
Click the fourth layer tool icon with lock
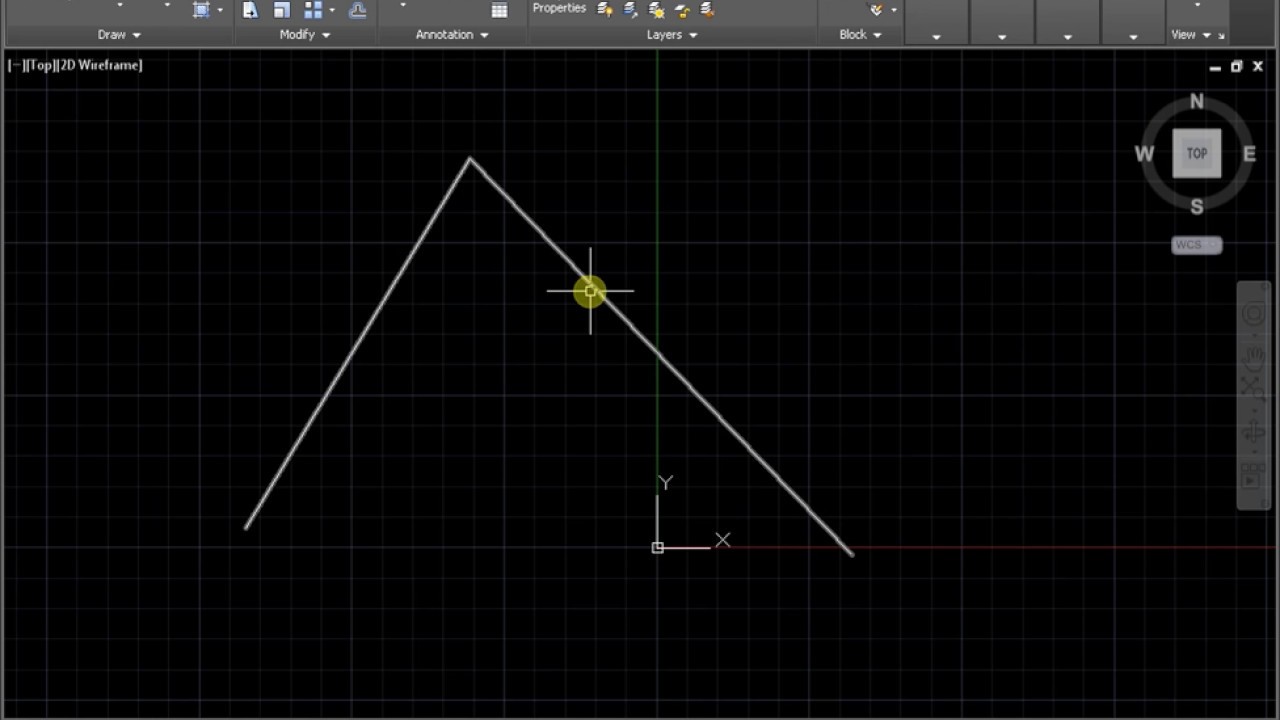[682, 10]
